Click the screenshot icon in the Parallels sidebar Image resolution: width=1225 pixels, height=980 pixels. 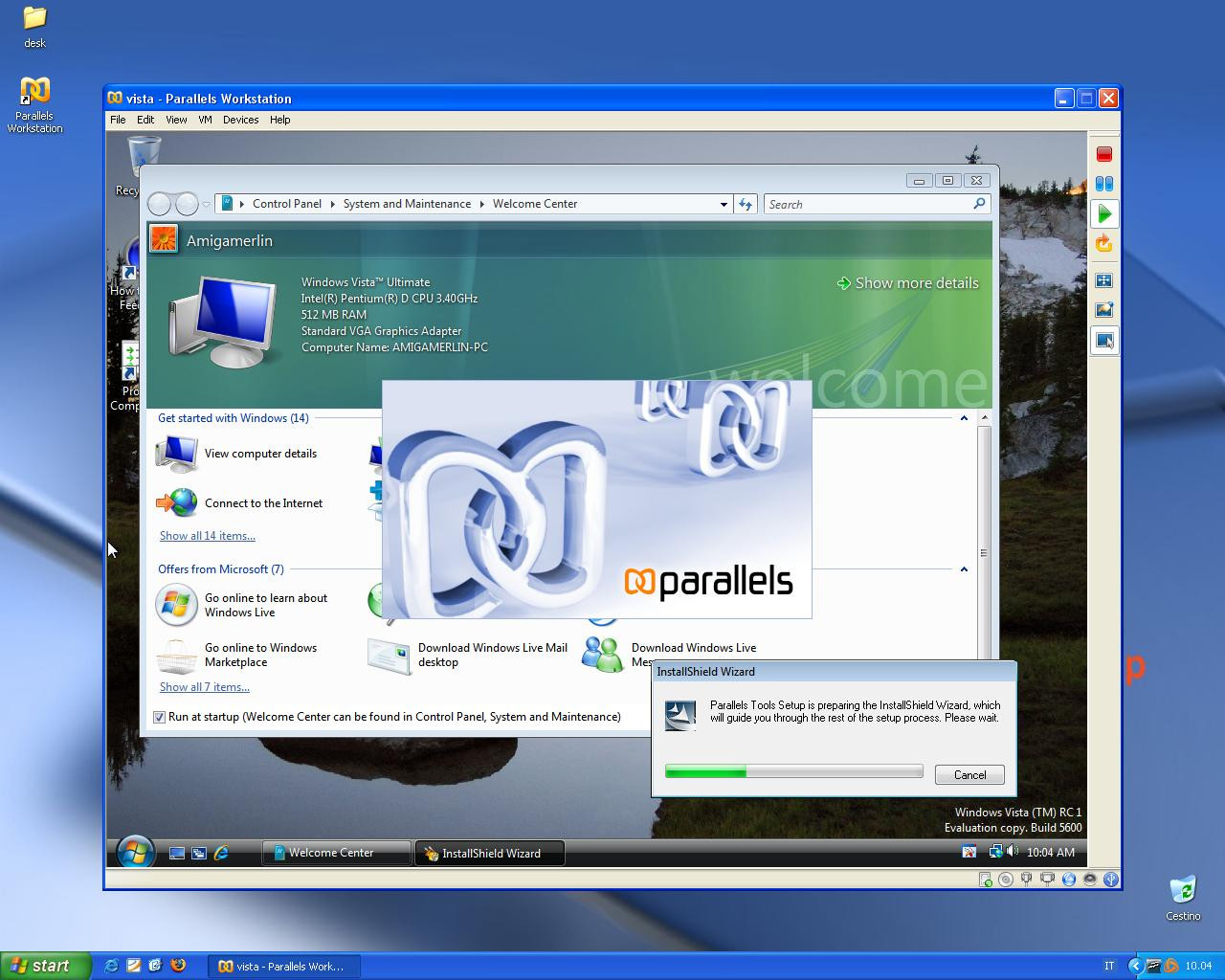tap(1103, 310)
